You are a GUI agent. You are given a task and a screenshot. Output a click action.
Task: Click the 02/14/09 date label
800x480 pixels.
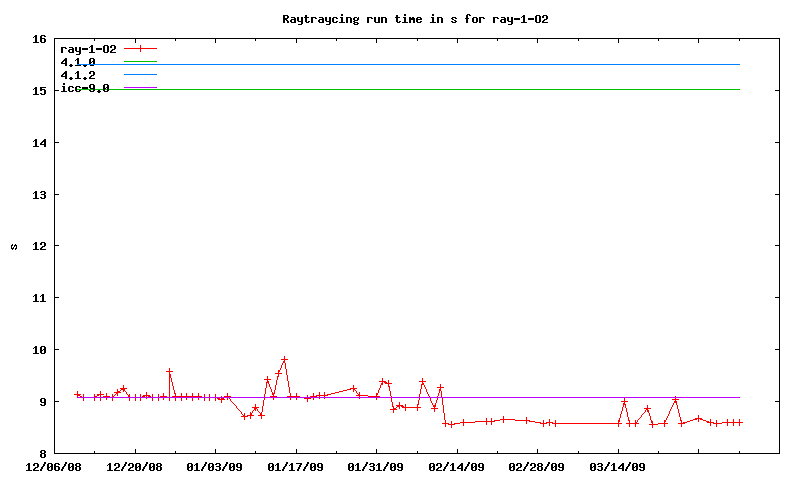point(457,466)
